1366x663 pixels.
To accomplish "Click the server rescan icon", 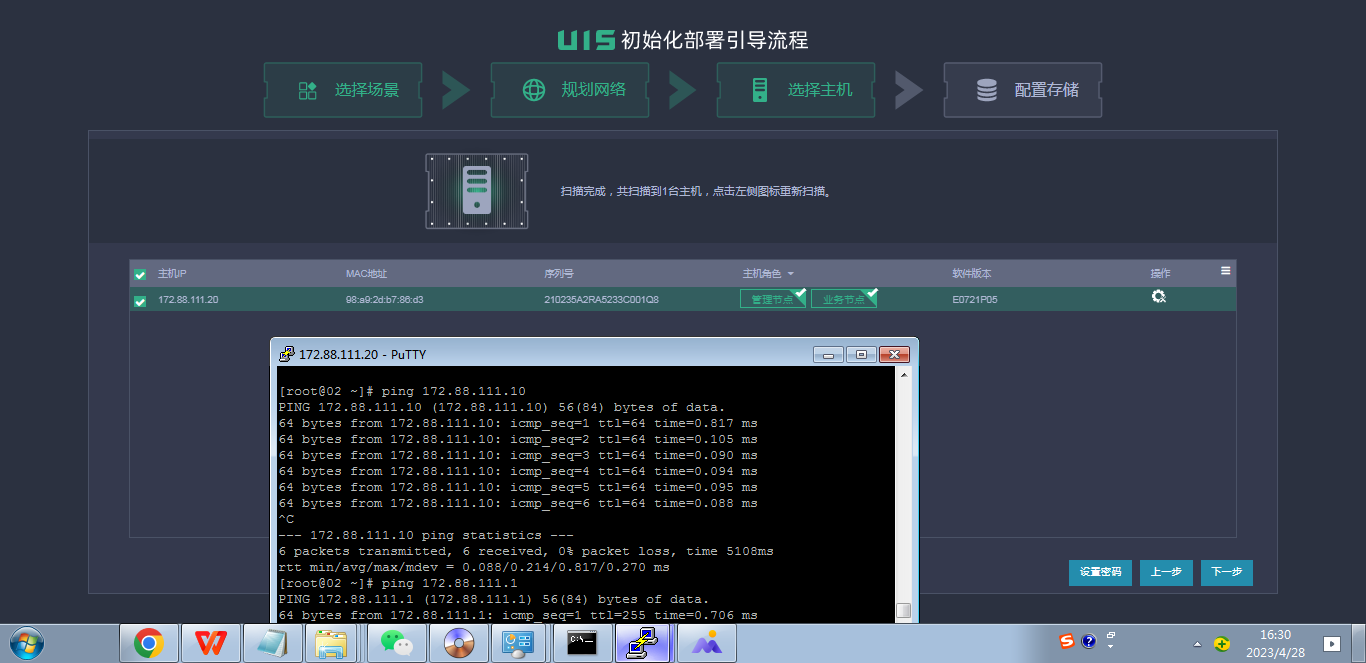I will point(477,191).
